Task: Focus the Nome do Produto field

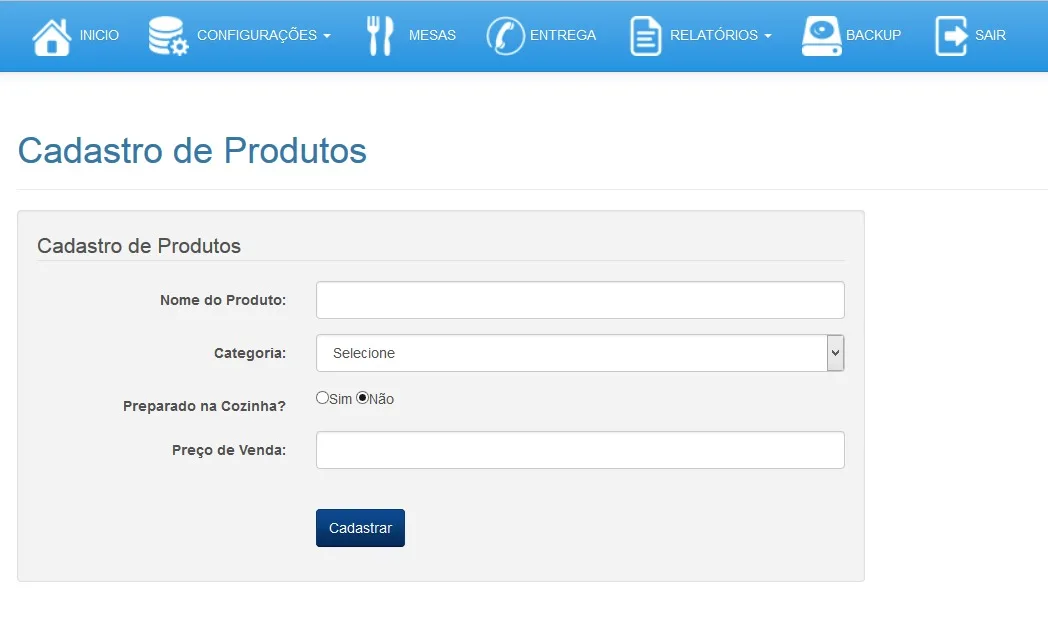Action: [x=580, y=300]
